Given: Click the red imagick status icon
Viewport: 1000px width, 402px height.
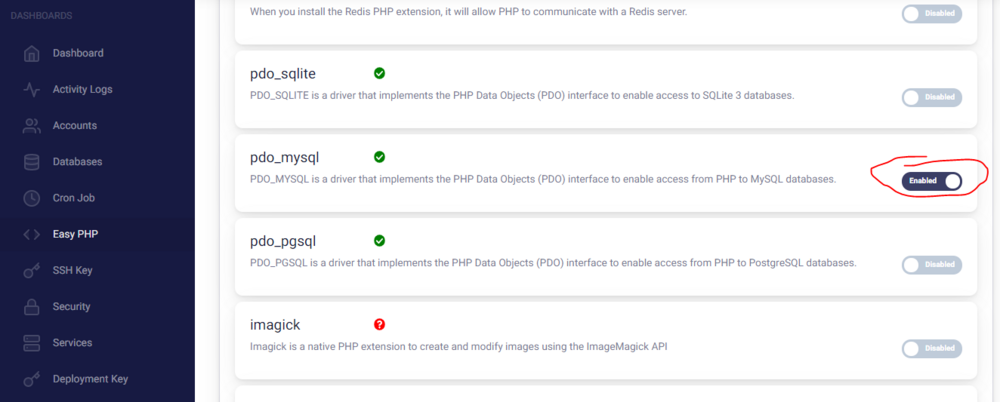Looking at the screenshot, I should click(x=379, y=324).
